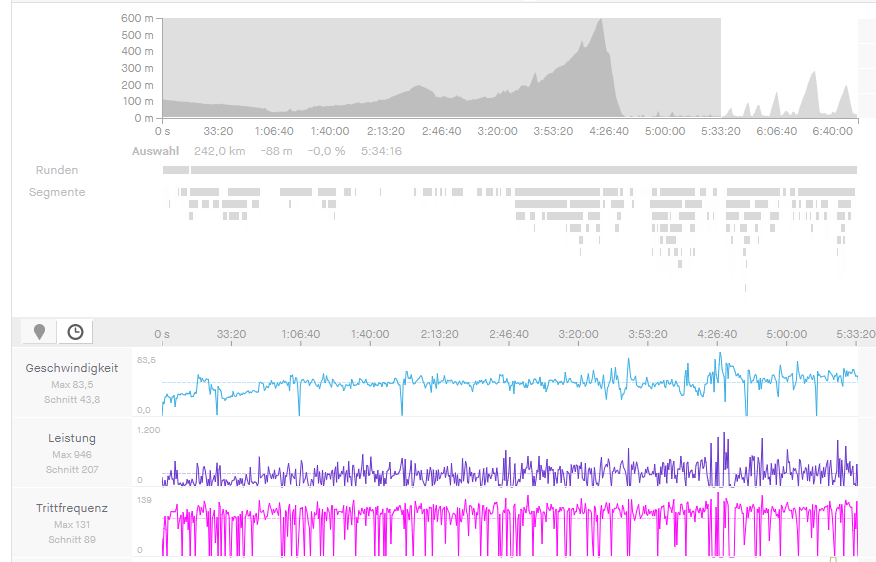Click the unselected elevation area after 5:33:20
The width and height of the screenshot is (876, 562).
[790, 70]
